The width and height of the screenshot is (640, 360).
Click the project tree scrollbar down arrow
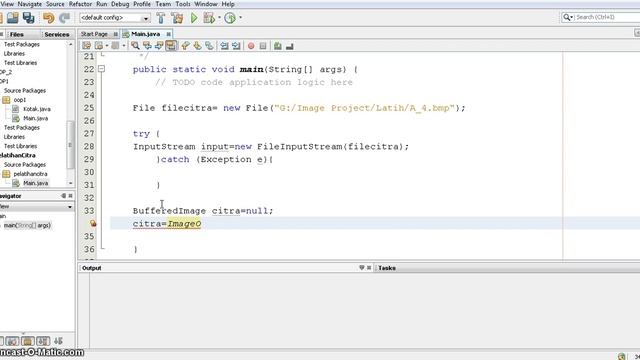coord(71,183)
